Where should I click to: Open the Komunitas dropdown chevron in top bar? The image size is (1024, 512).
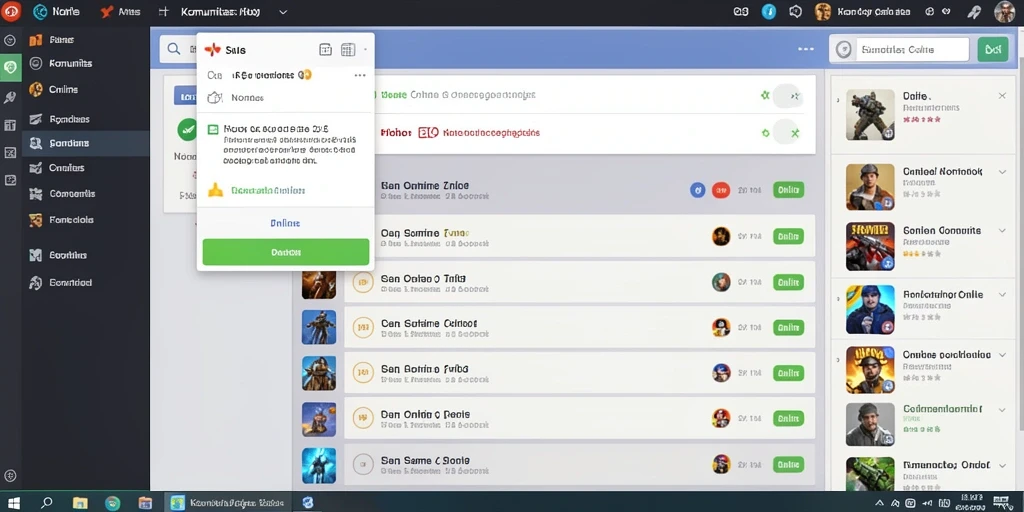[x=283, y=12]
